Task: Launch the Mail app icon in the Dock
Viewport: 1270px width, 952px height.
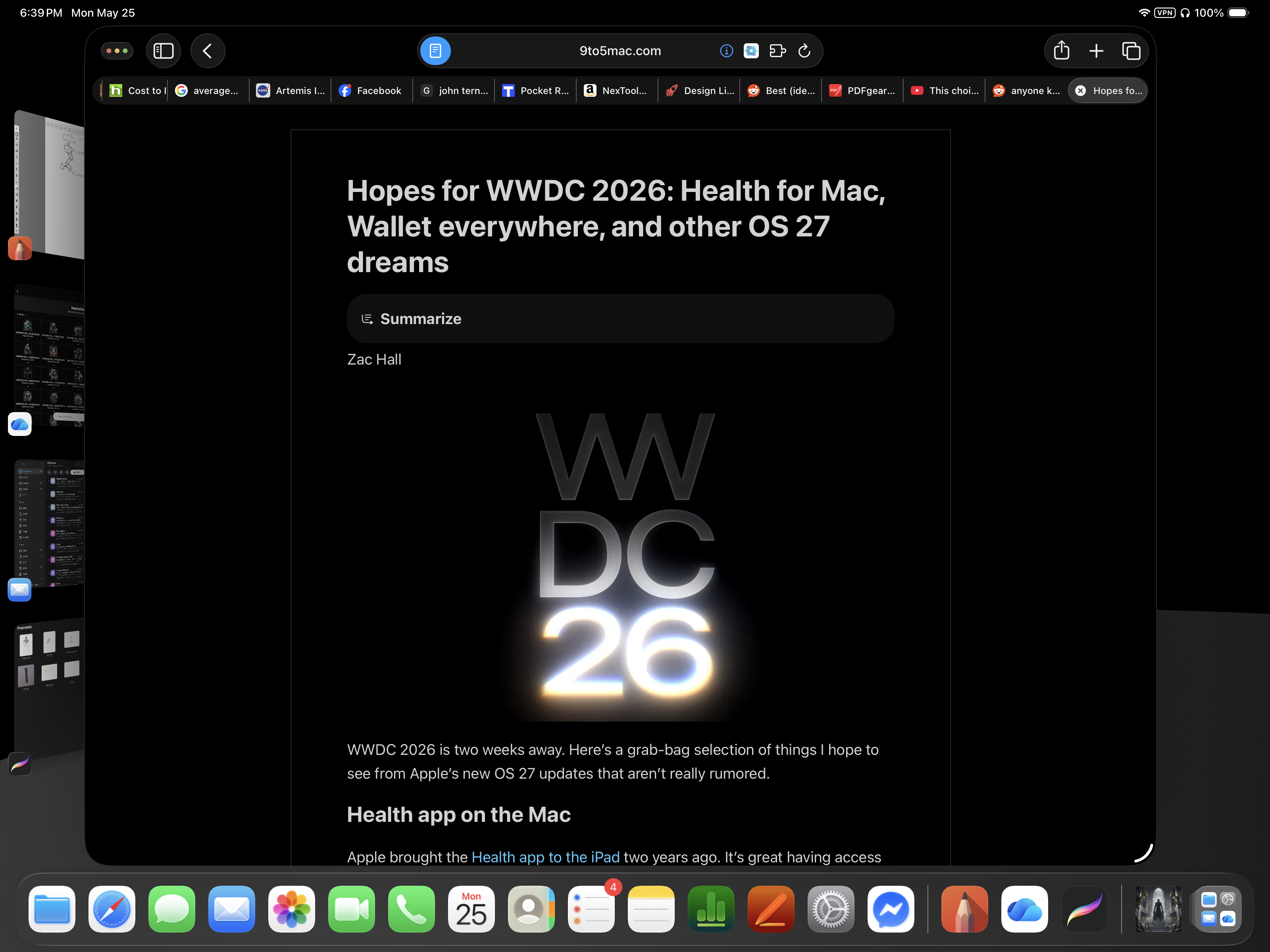Action: (x=232, y=910)
